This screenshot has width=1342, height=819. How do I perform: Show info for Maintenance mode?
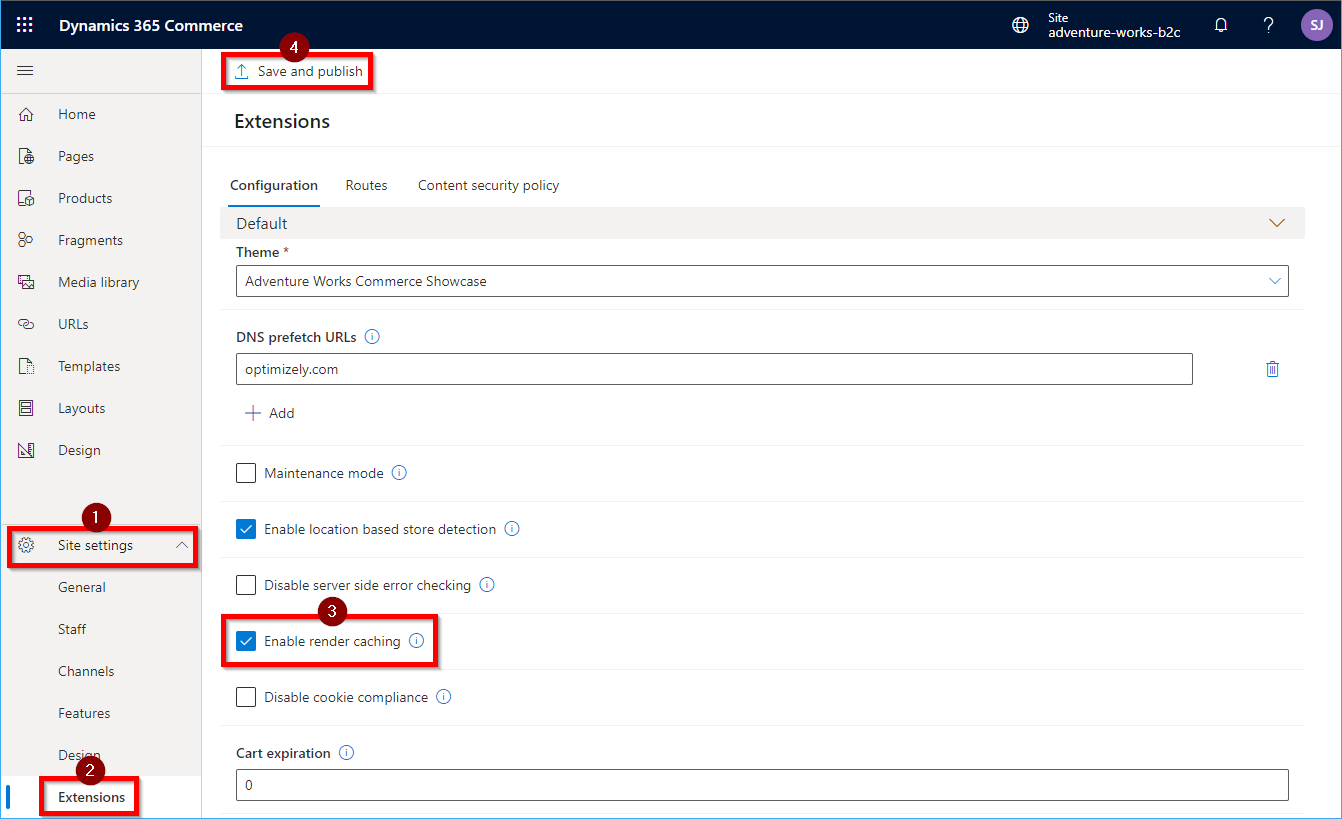pyautogui.click(x=399, y=473)
